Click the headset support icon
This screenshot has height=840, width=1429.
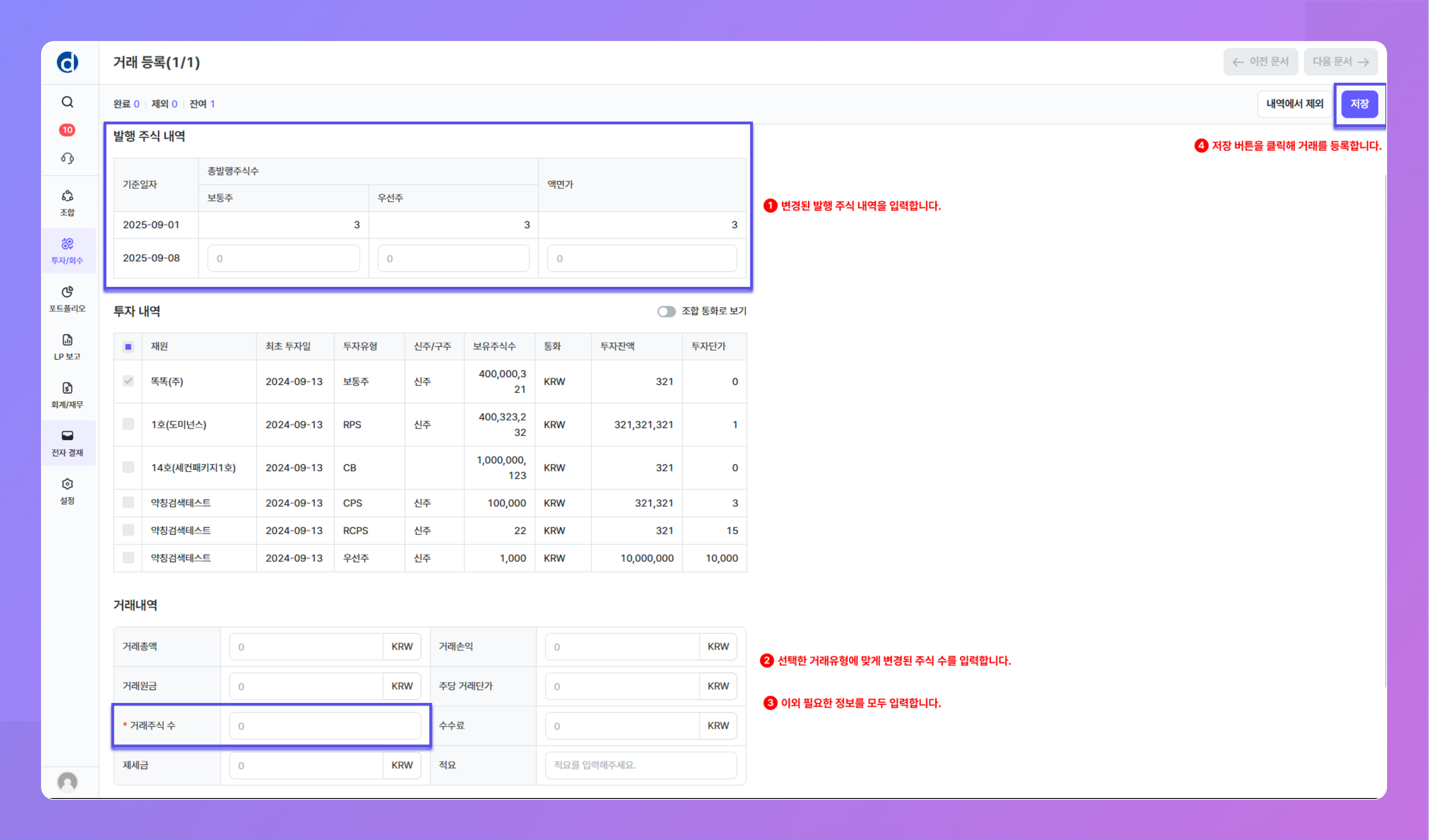[x=68, y=158]
